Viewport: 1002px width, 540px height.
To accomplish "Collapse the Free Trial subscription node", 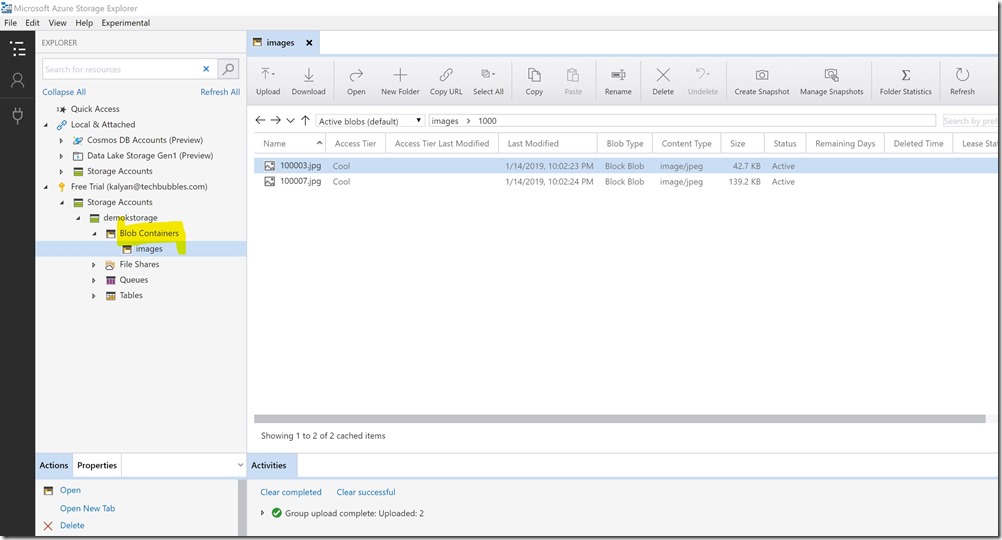I will click(45, 187).
